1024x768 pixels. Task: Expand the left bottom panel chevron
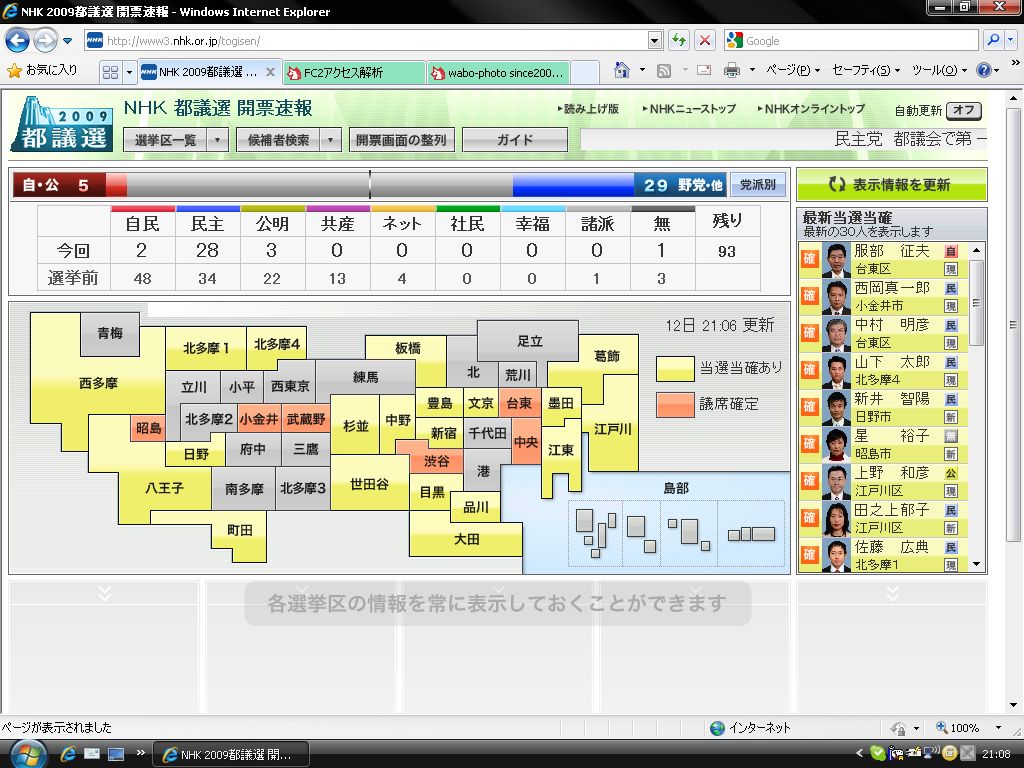click(x=104, y=592)
